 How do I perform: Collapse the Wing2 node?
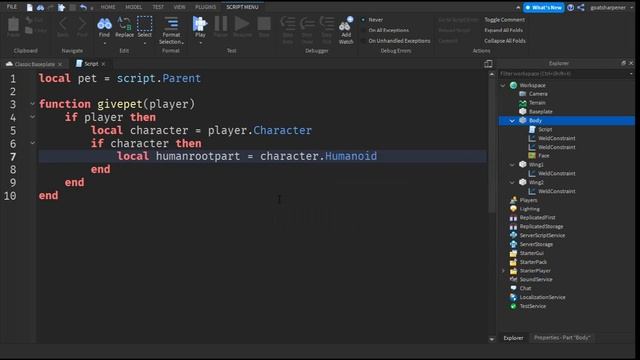pyautogui.click(x=512, y=182)
